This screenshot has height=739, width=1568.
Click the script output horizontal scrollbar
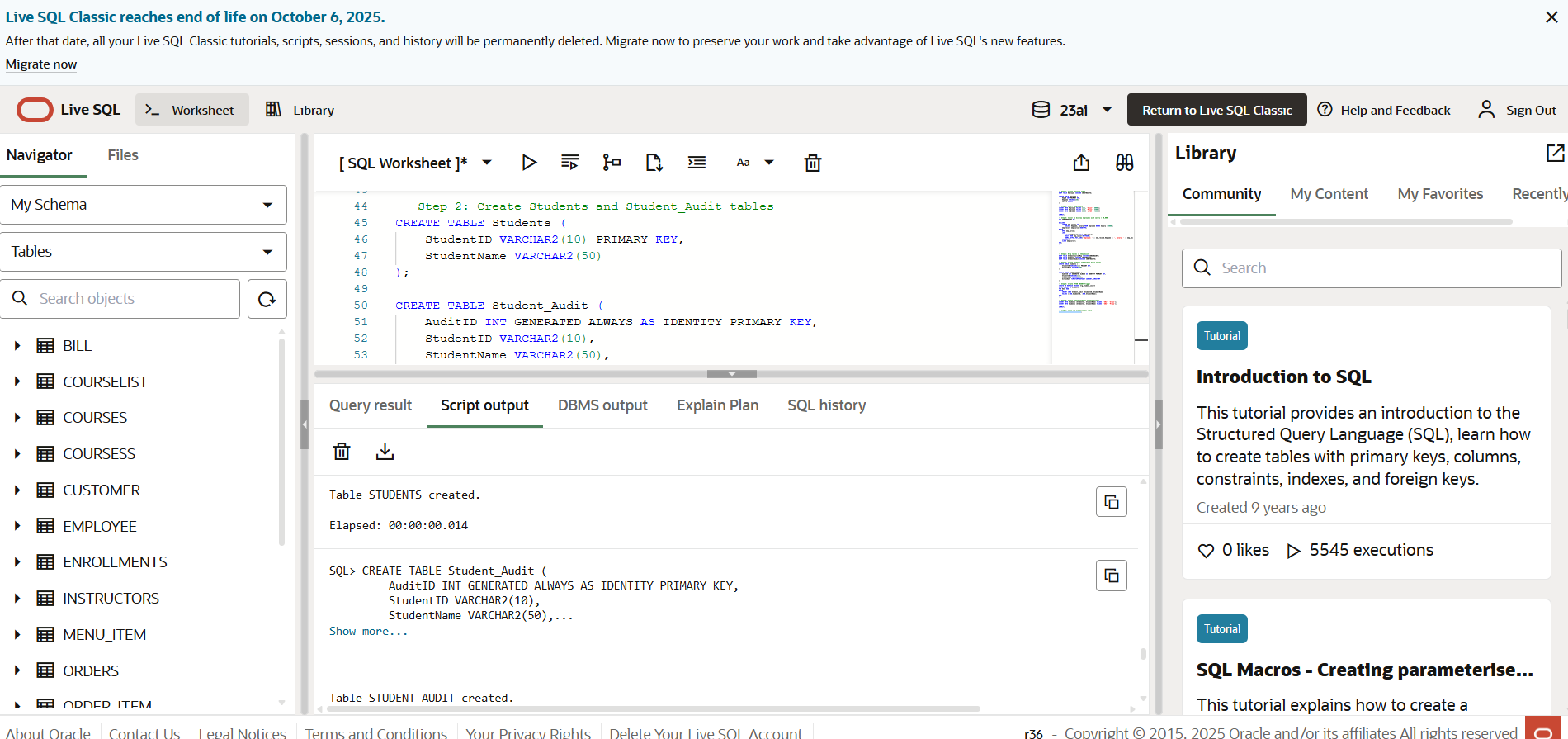(654, 708)
